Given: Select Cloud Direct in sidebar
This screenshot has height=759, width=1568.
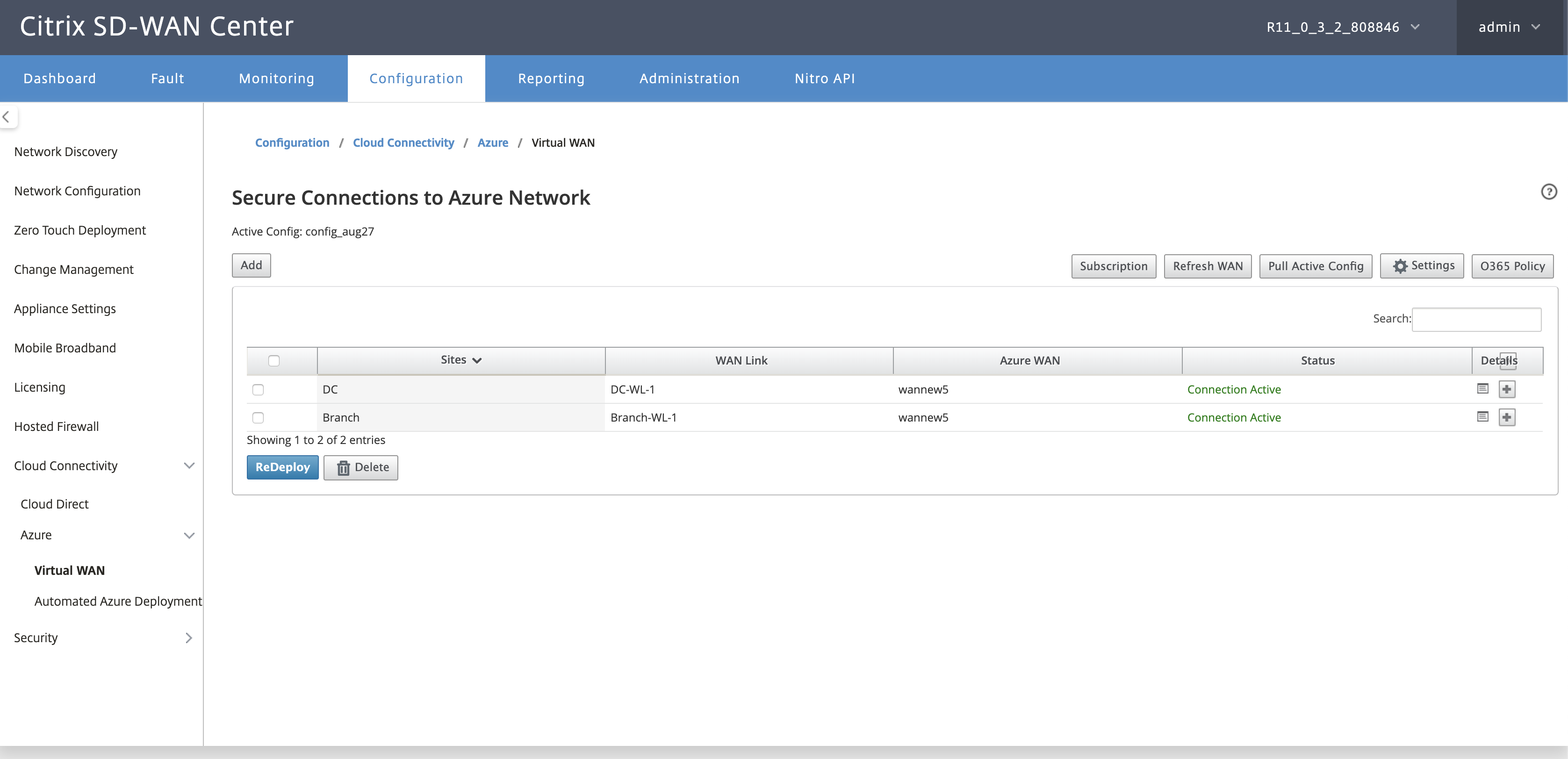Looking at the screenshot, I should click(54, 504).
